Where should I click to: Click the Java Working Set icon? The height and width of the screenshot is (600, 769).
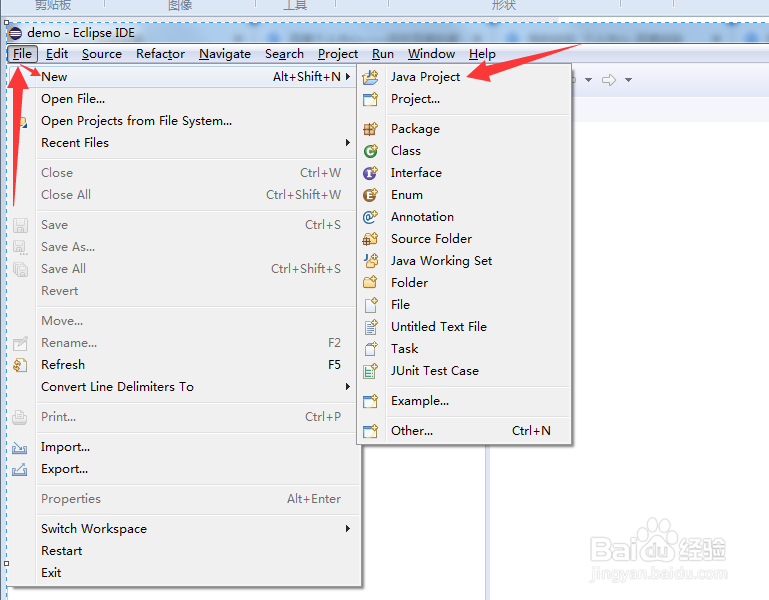pos(370,261)
